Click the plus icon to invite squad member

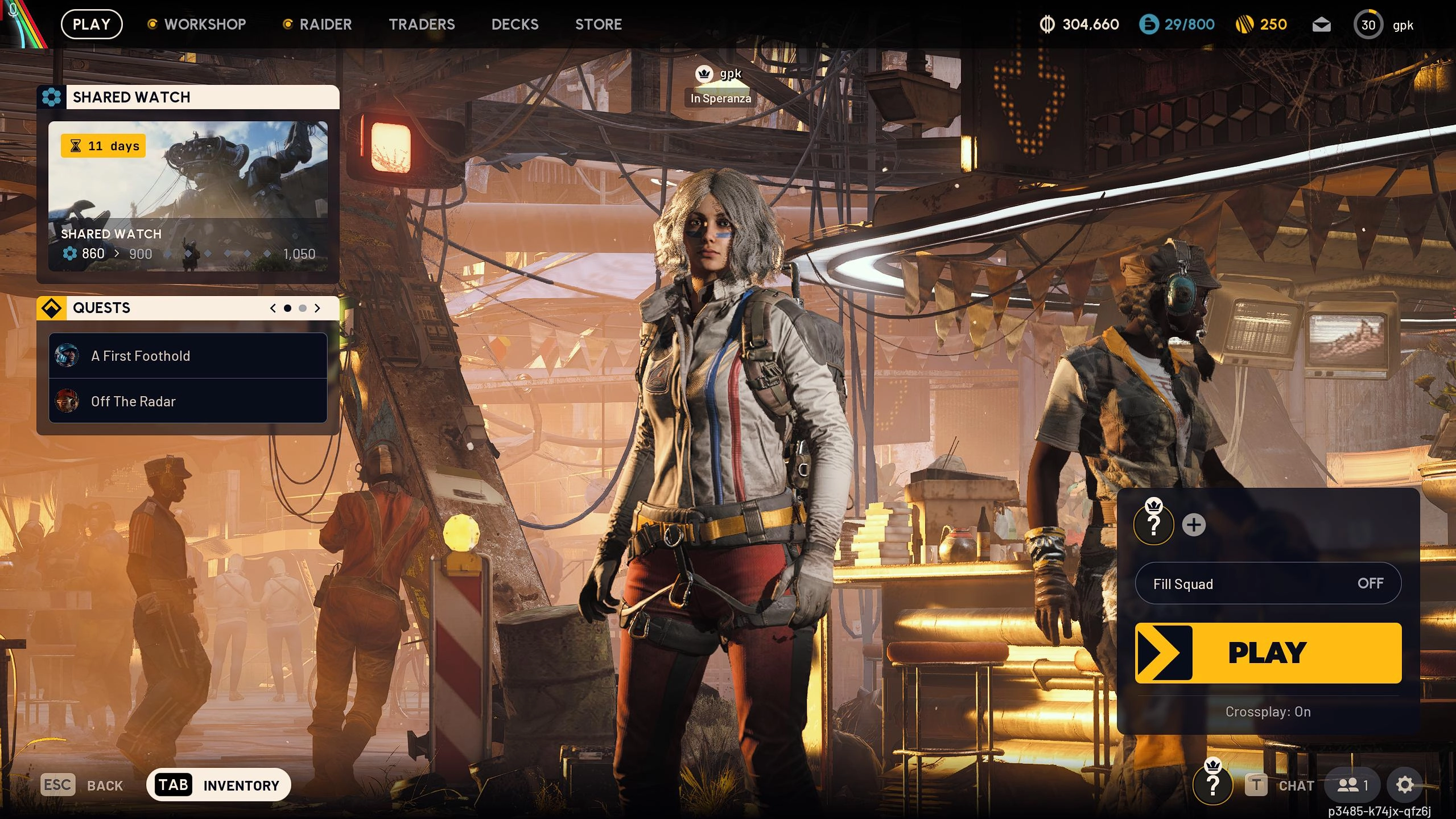coord(1194,525)
